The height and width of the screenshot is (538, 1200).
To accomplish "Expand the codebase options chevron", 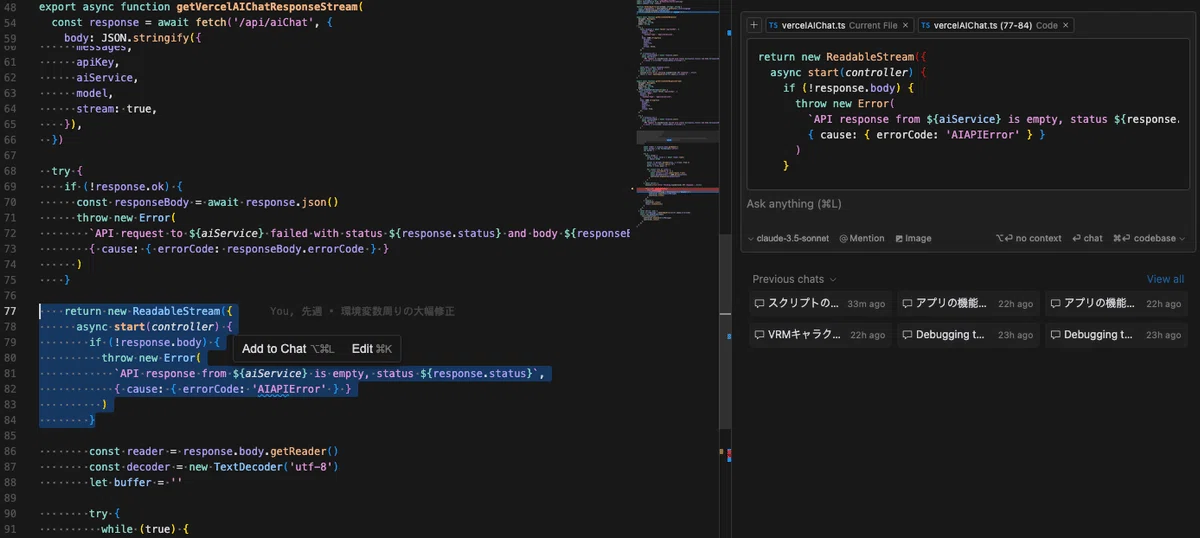I will [1181, 238].
